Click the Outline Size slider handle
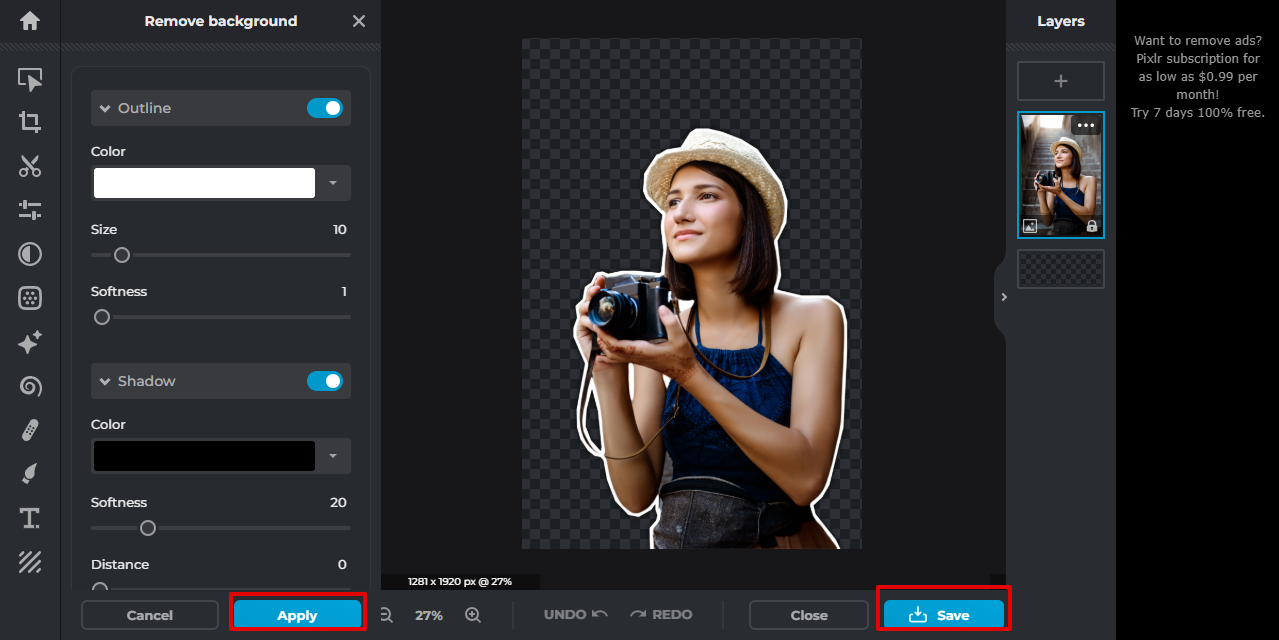Viewport: 1279px width, 640px height. point(122,255)
